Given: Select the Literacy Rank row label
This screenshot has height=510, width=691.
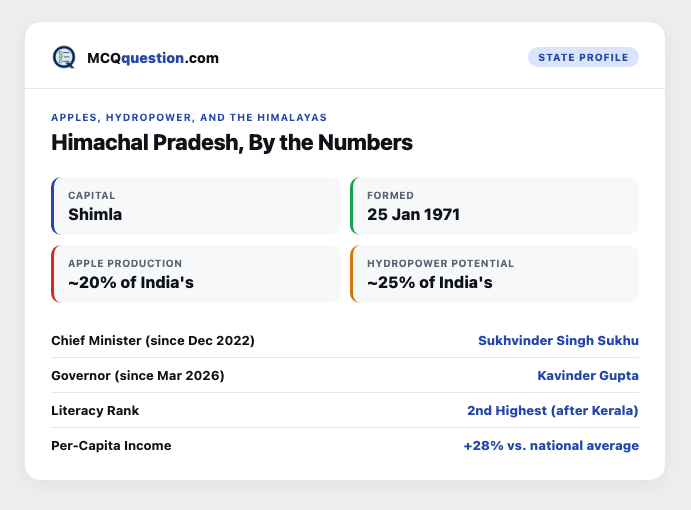Looking at the screenshot, I should [x=95, y=410].
